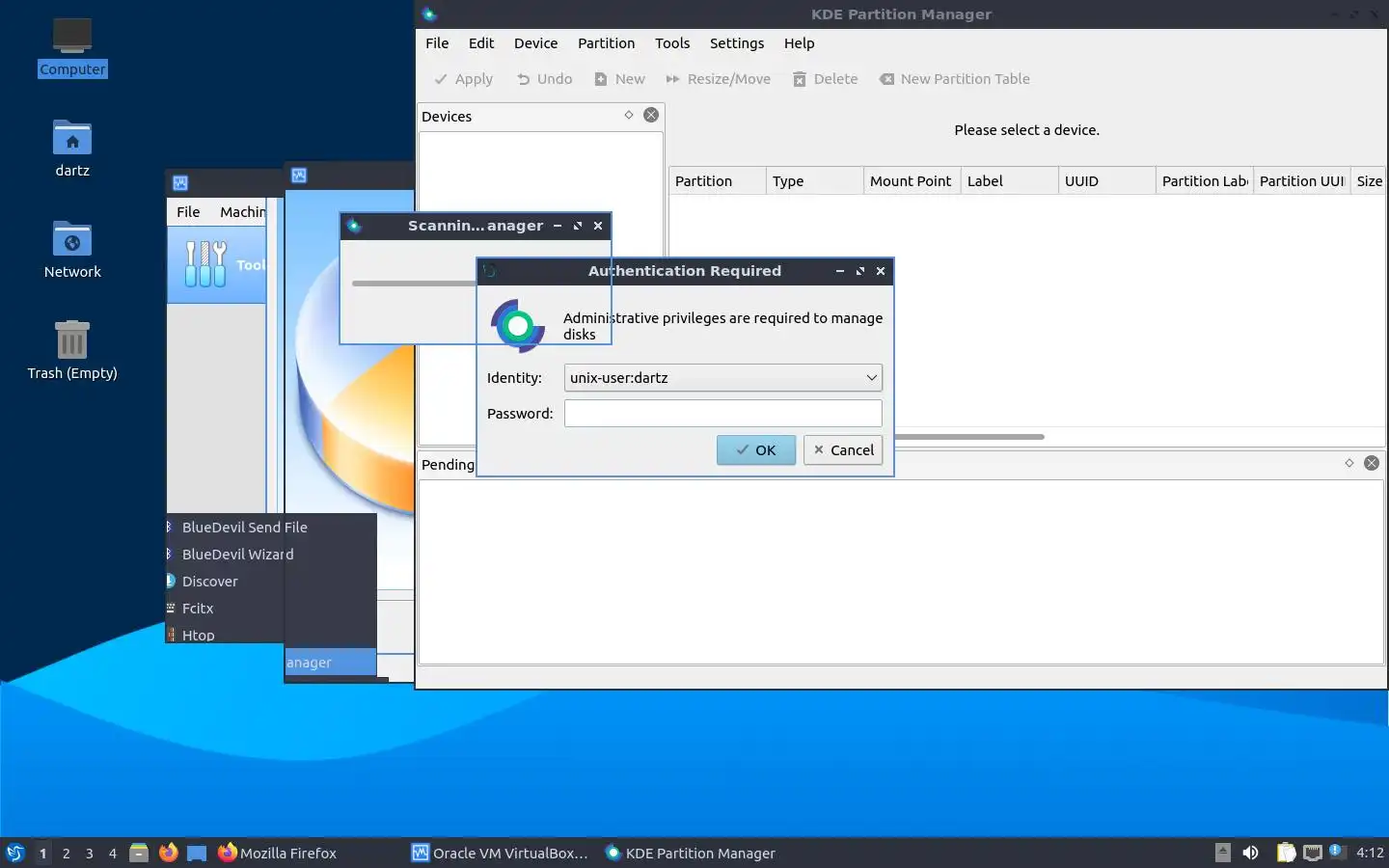Focus the Password input field

click(x=722, y=413)
